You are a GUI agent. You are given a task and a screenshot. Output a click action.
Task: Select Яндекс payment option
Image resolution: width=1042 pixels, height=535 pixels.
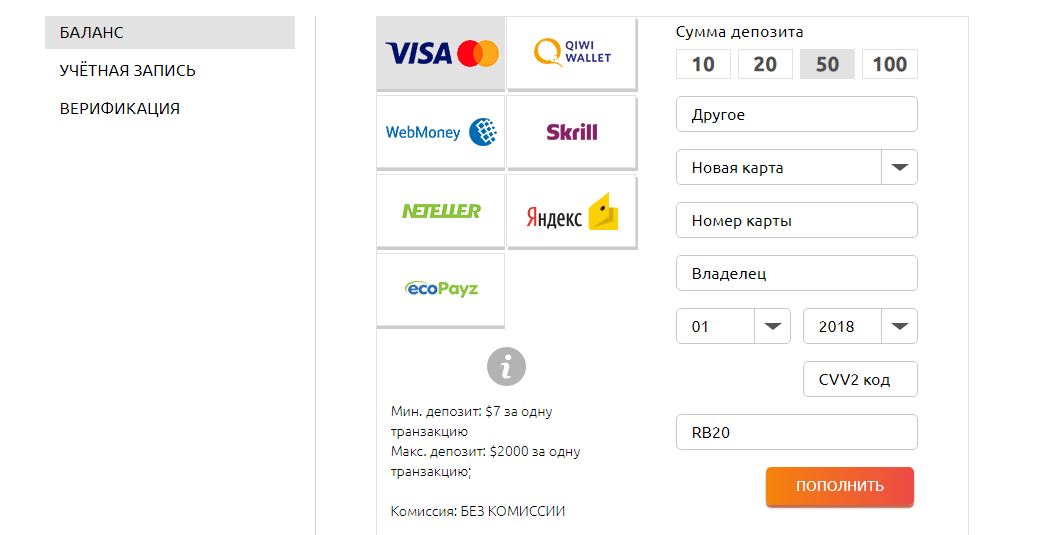point(572,211)
